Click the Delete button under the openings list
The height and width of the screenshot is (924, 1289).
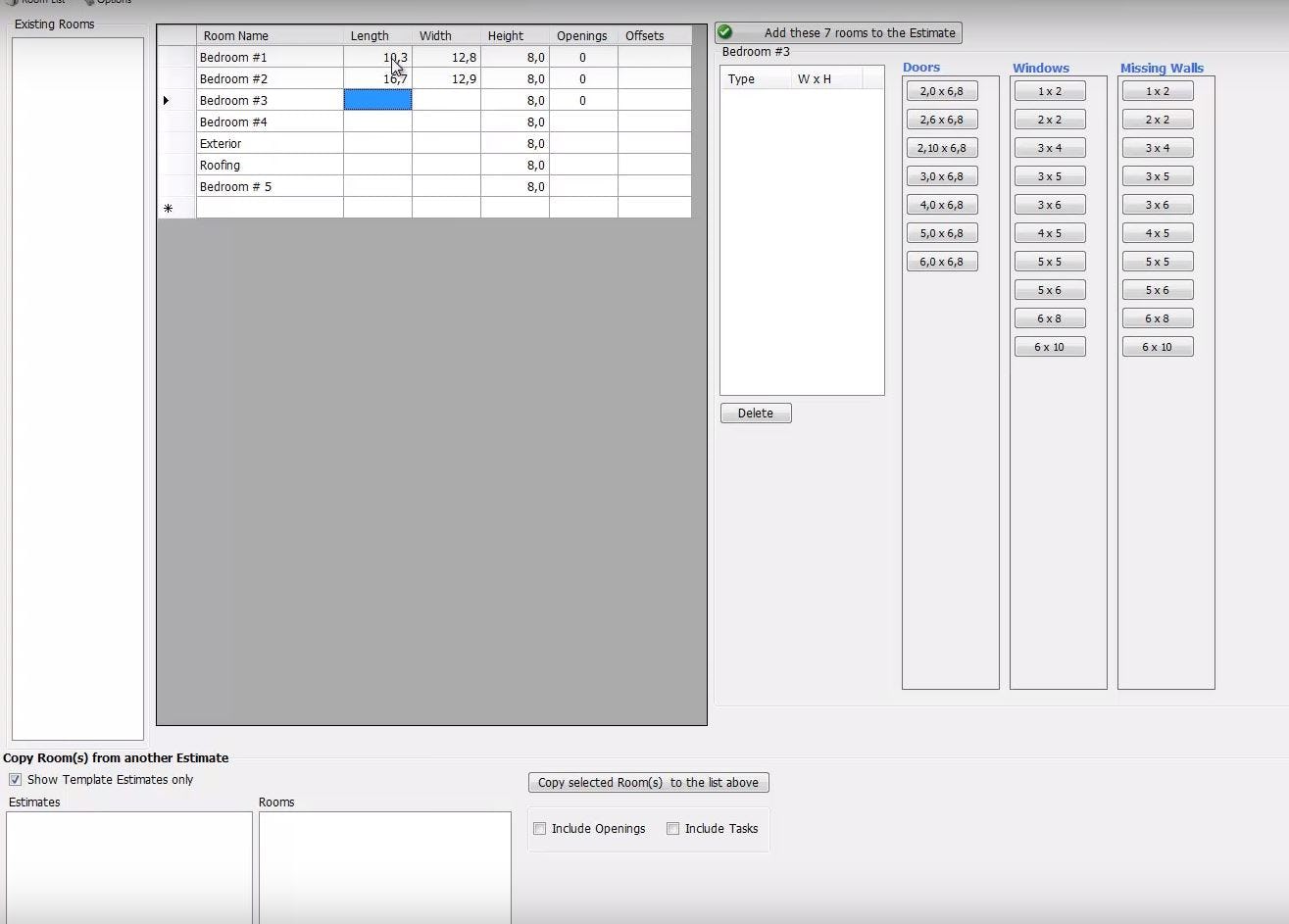(x=755, y=413)
